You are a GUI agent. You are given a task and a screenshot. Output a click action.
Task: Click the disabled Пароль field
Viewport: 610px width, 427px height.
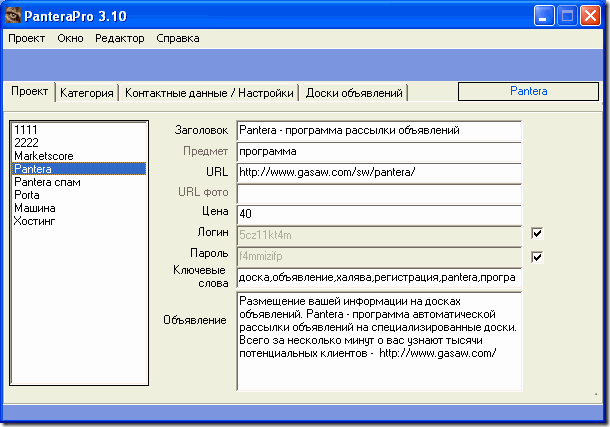click(x=379, y=256)
